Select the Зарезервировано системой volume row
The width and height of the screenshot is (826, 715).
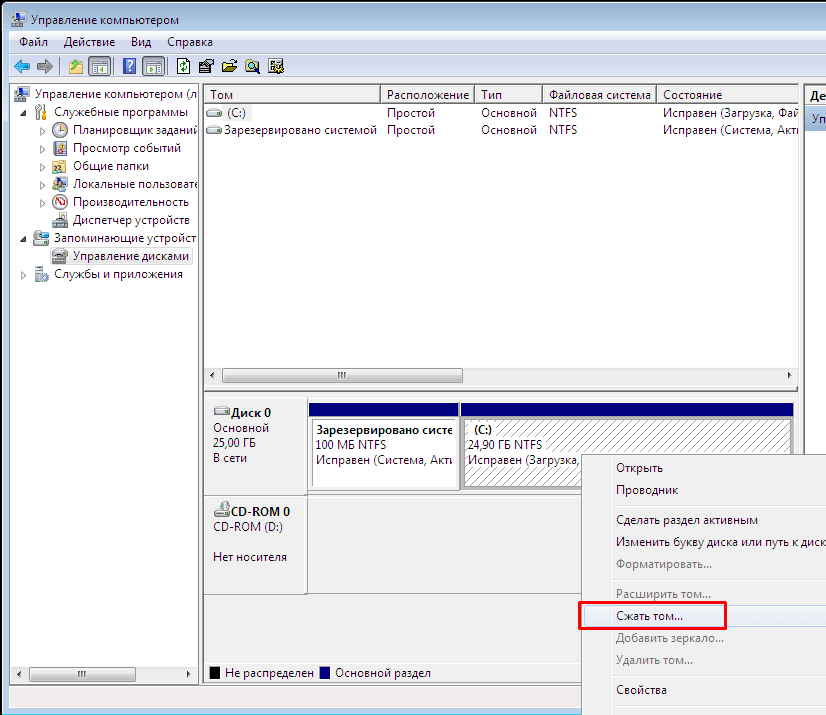(300, 130)
